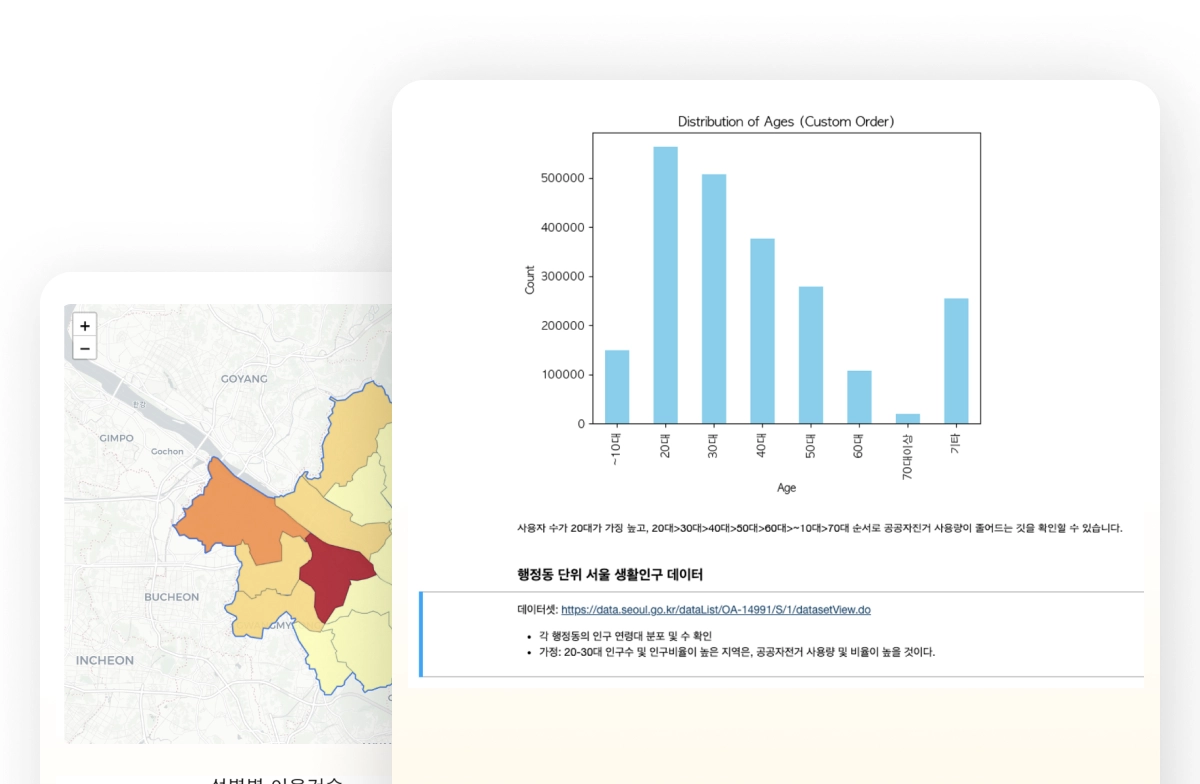The image size is (1200, 784).
Task: Select the ~10대 bar in the chart
Action: 617,387
